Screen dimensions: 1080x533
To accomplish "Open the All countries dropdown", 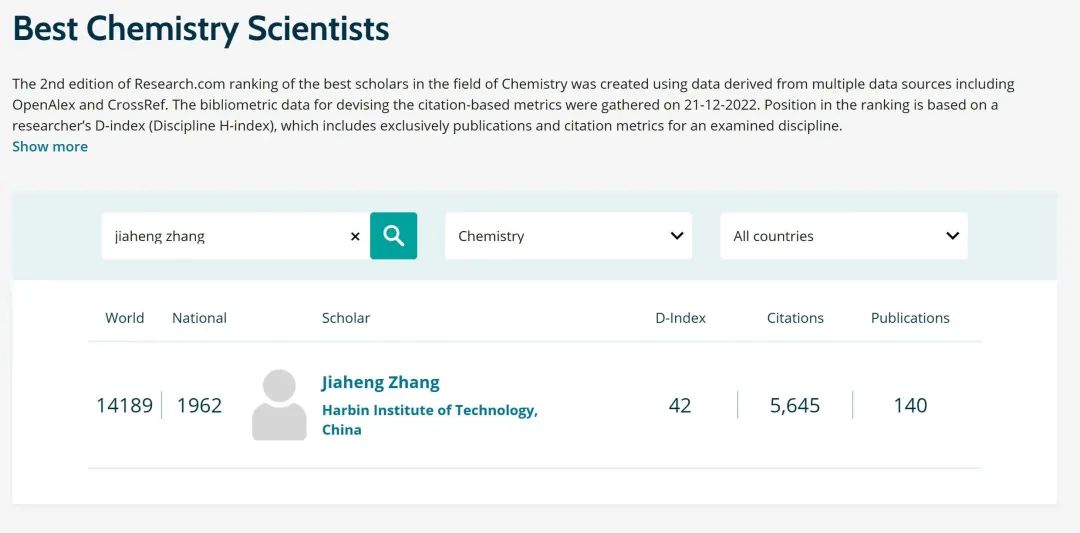I will point(844,236).
